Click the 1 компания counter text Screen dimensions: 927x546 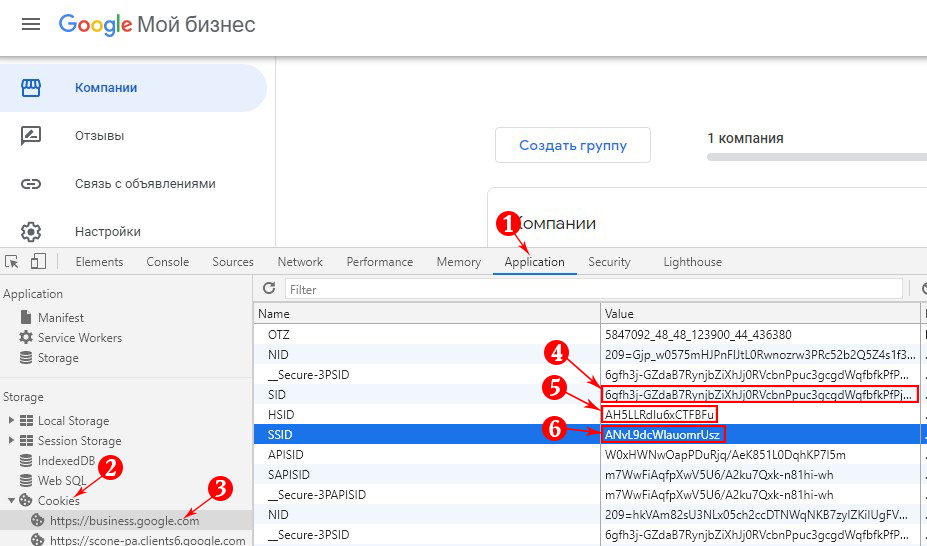coord(745,138)
